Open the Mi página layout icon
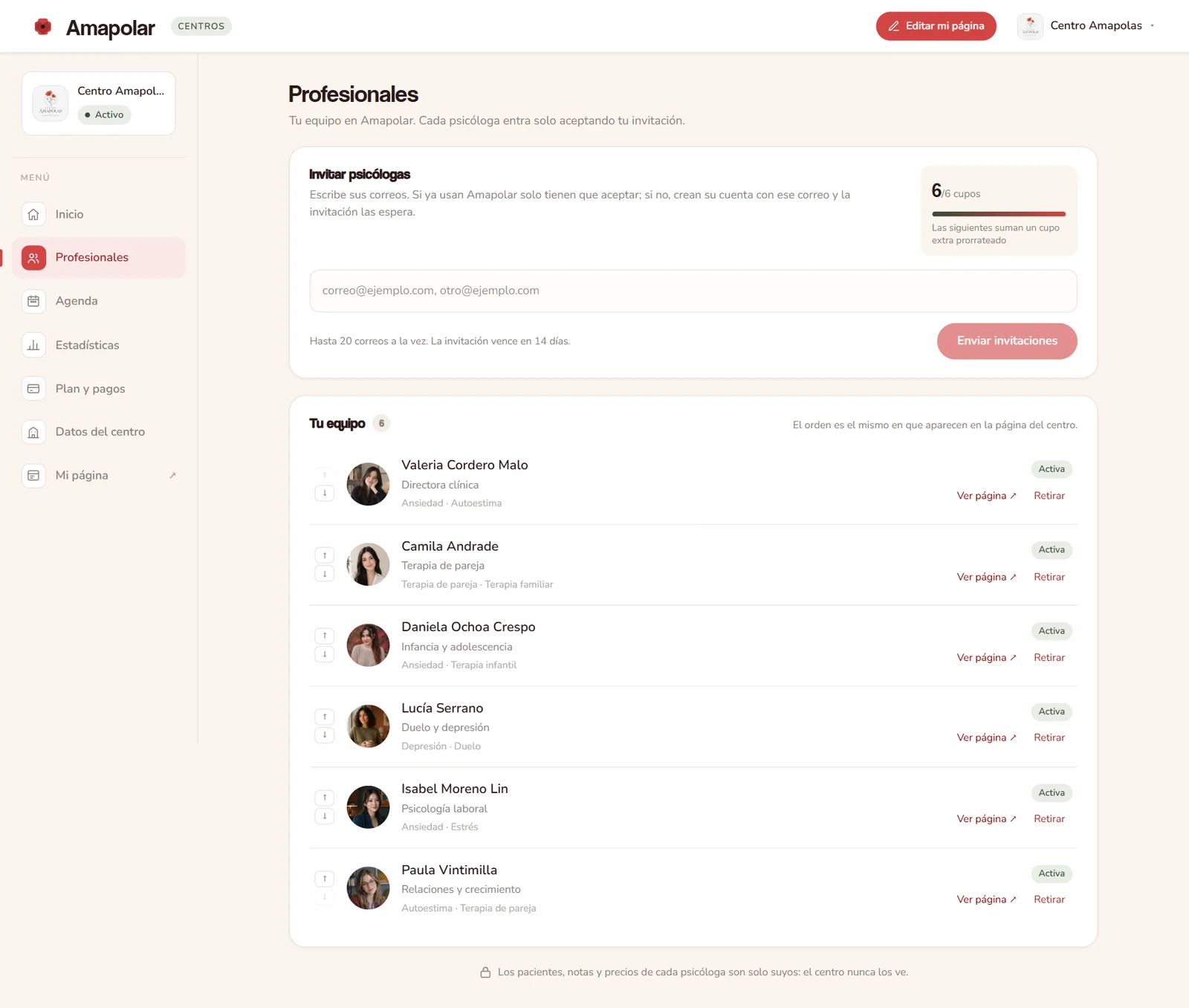Image resolution: width=1189 pixels, height=1008 pixels. (33, 475)
